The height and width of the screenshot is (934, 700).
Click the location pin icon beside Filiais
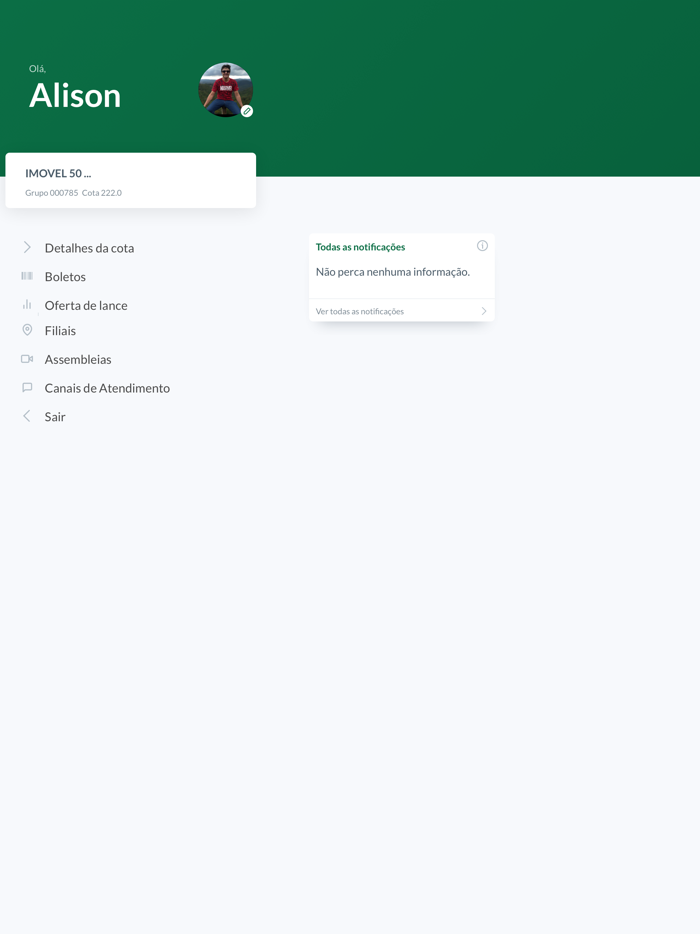27,330
